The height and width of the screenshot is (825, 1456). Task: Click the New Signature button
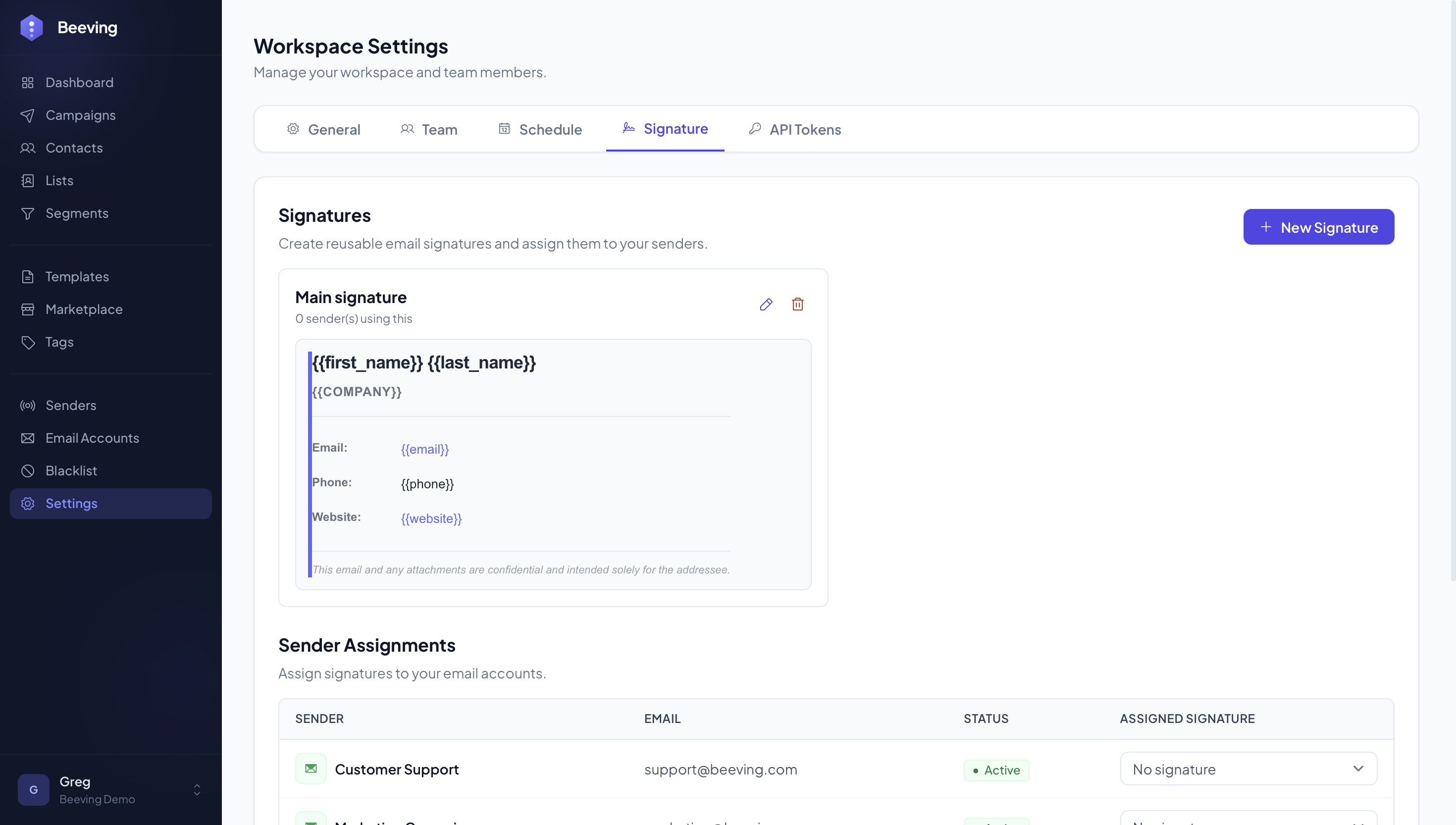click(1318, 227)
